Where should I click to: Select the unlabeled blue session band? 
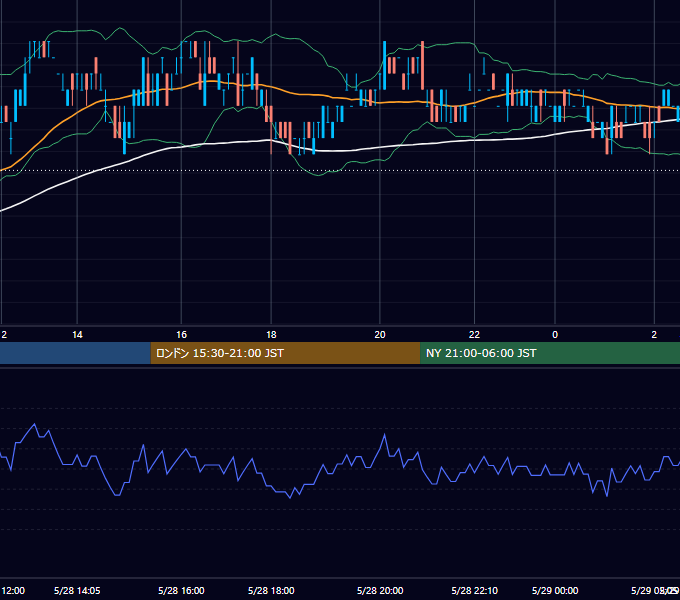click(x=75, y=353)
